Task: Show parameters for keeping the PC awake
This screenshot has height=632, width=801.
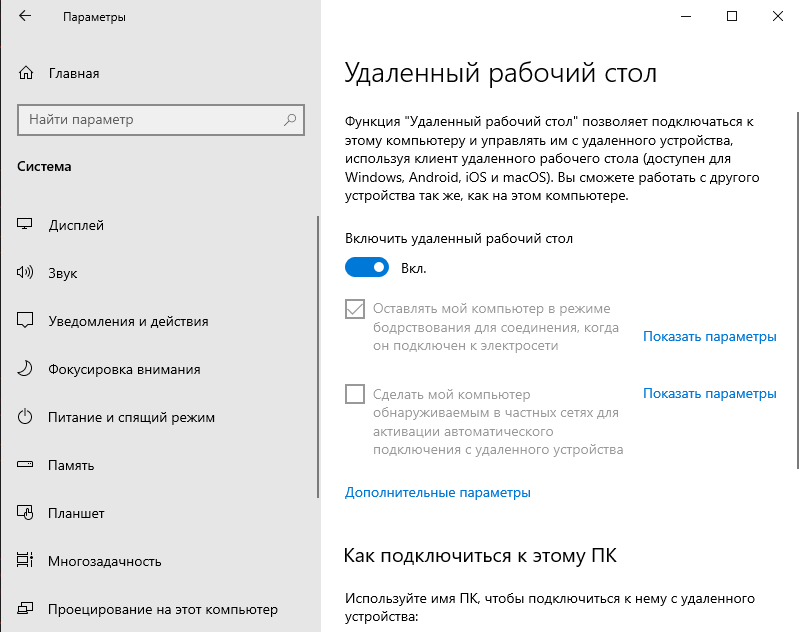Action: click(709, 337)
